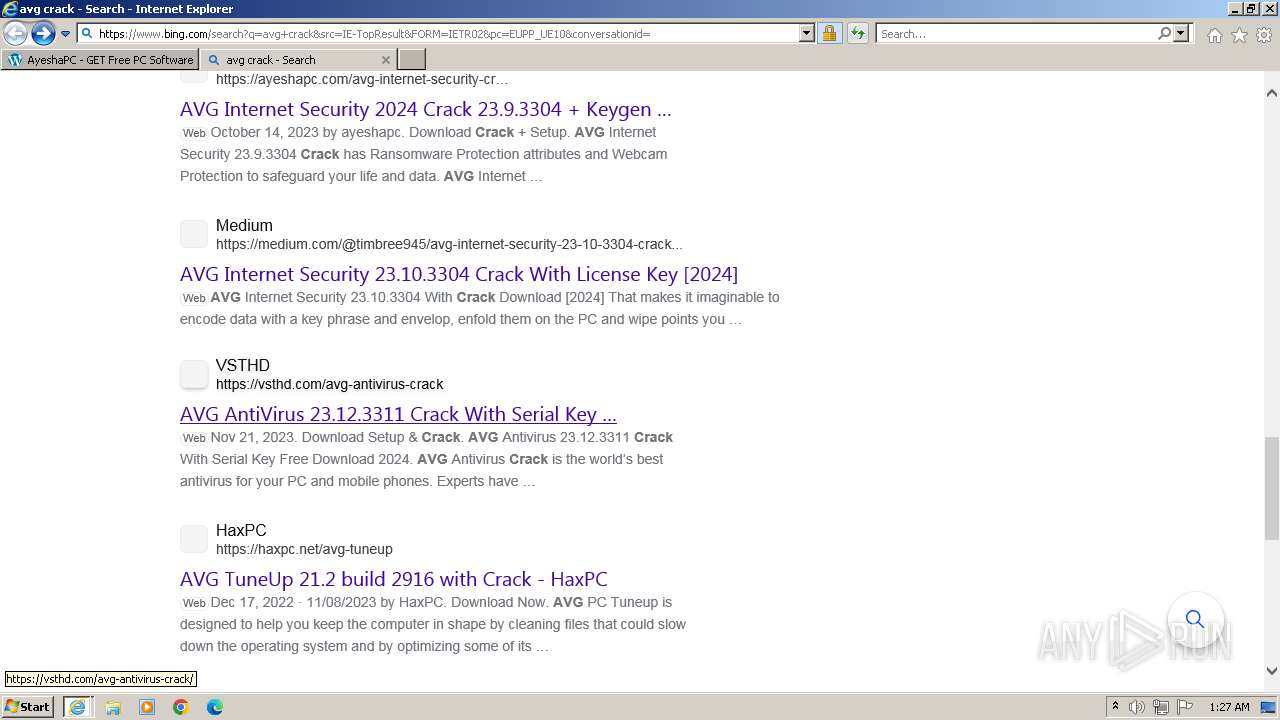
Task: Minimize the Internet Explorer window
Action: pos(1235,9)
